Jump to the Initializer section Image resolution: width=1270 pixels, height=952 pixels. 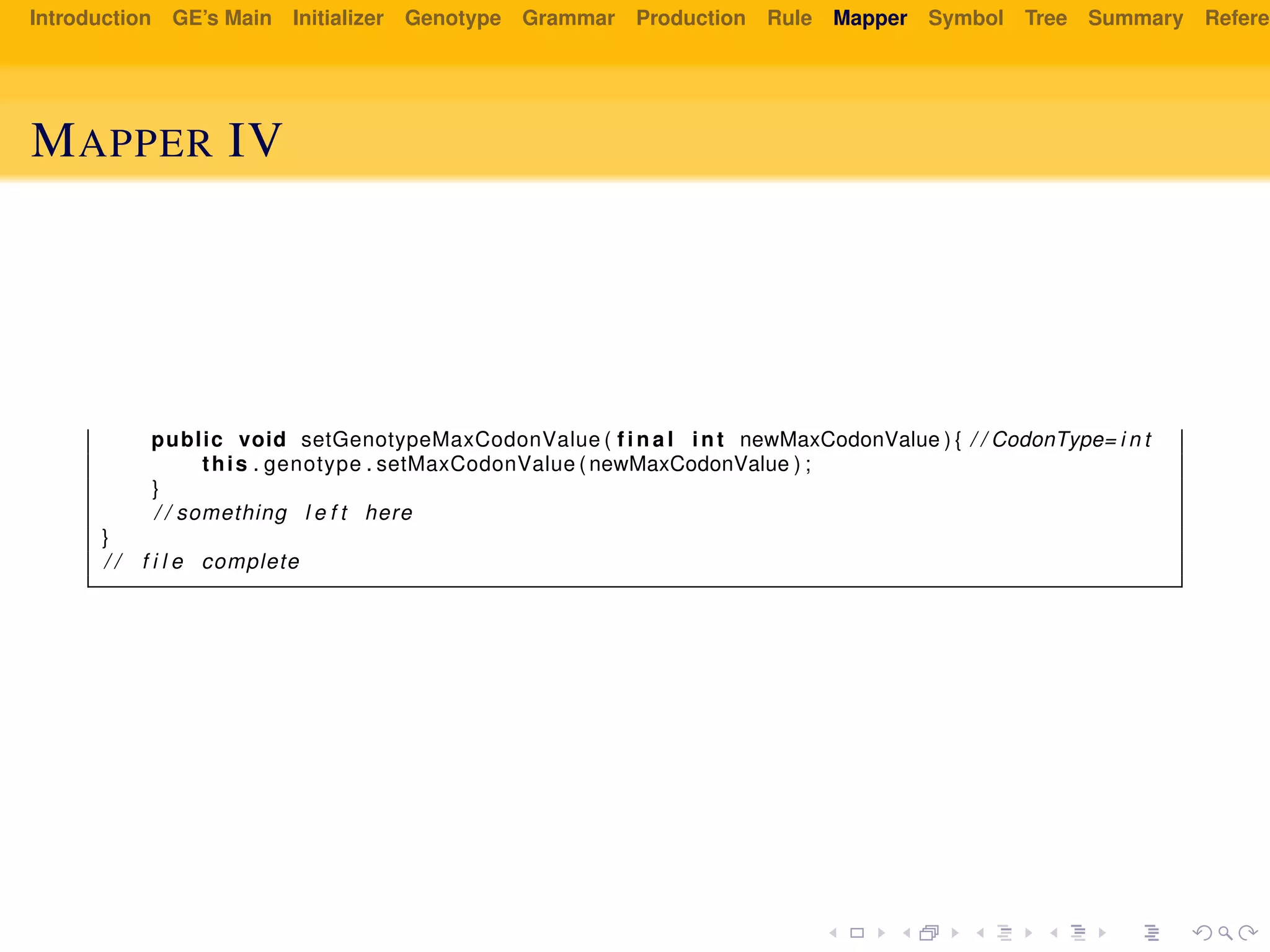338,18
